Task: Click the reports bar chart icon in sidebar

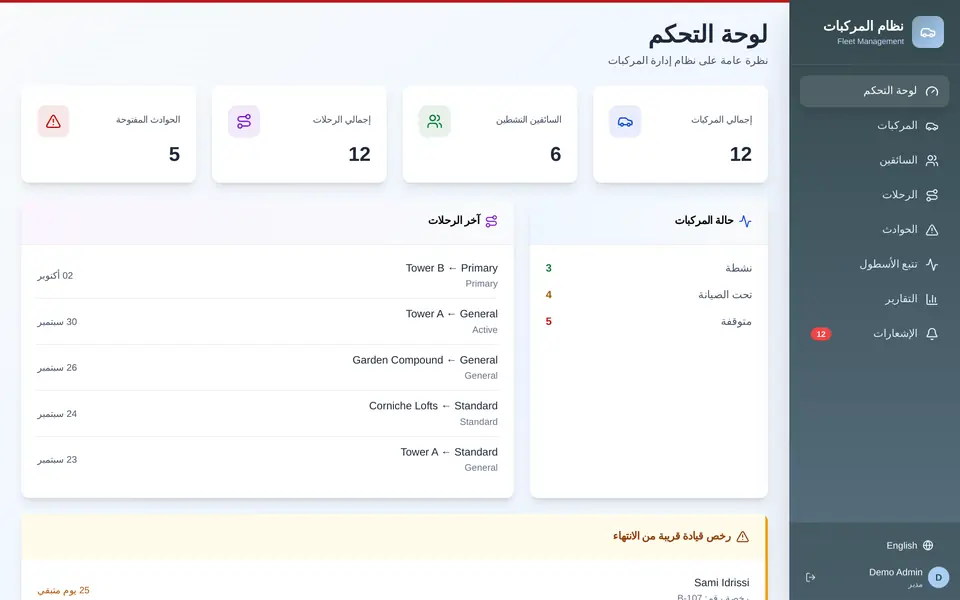Action: click(932, 299)
